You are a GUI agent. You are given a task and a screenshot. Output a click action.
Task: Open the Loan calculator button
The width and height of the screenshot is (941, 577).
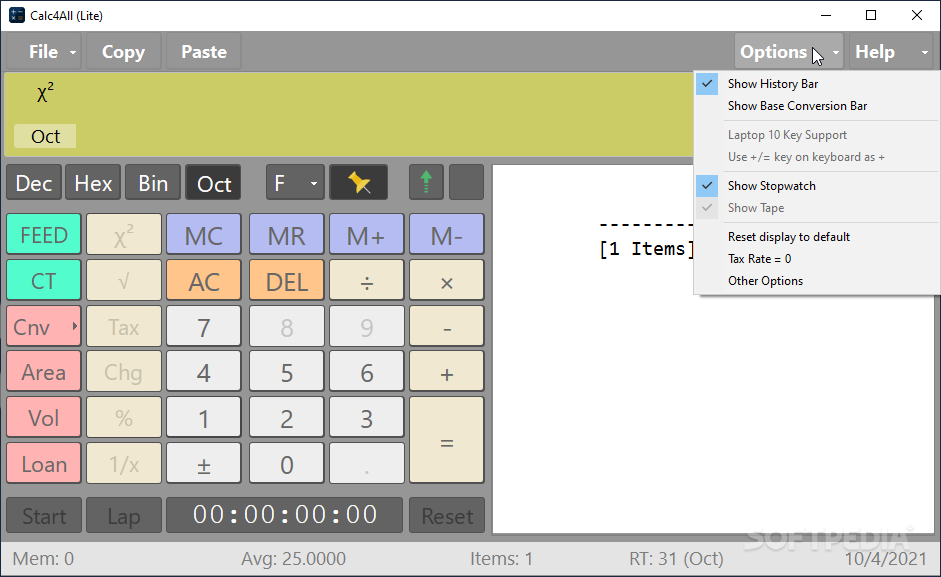point(44,464)
